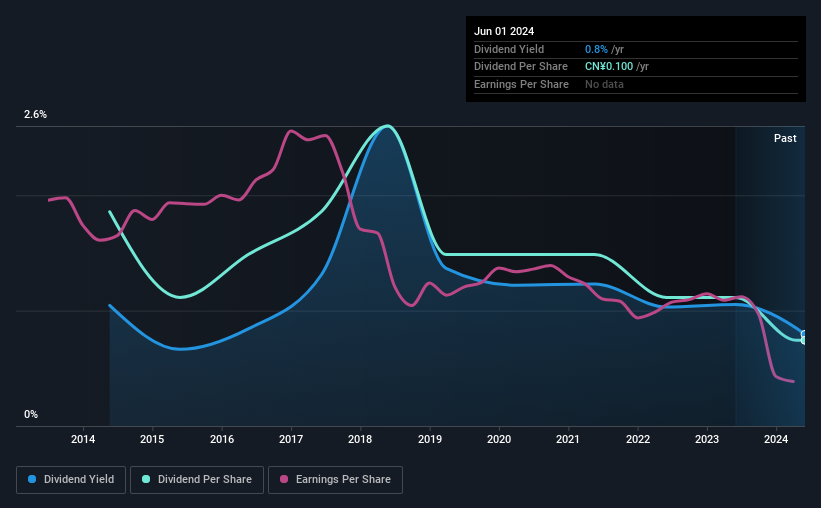Click the teal Dividend Per Share legend dot
Image resolution: width=821 pixels, height=508 pixels.
click(146, 479)
